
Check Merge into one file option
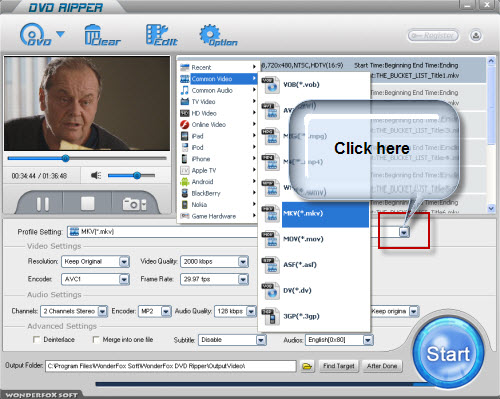[96, 340]
